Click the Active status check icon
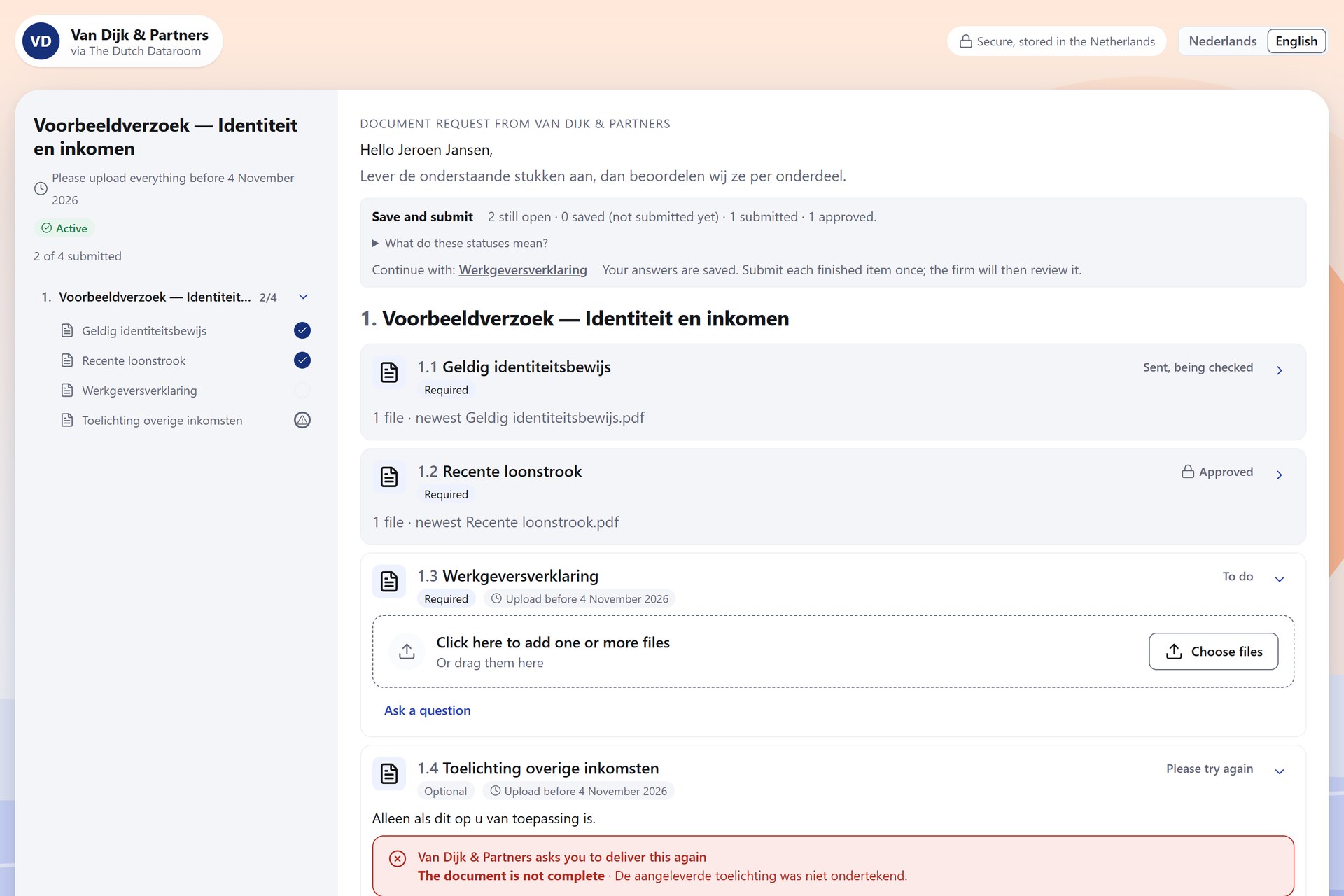This screenshot has width=1344, height=896. (47, 228)
